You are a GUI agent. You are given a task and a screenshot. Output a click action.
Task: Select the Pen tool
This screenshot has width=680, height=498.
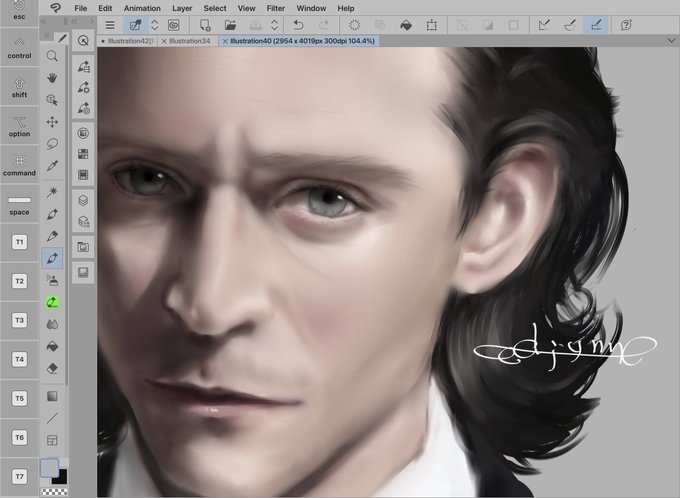coord(52,214)
